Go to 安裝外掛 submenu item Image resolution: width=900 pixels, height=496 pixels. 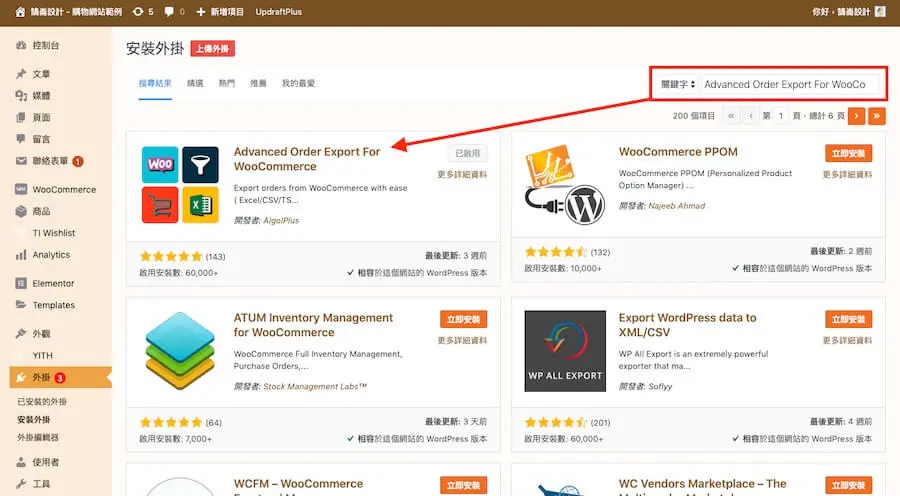(x=34, y=420)
